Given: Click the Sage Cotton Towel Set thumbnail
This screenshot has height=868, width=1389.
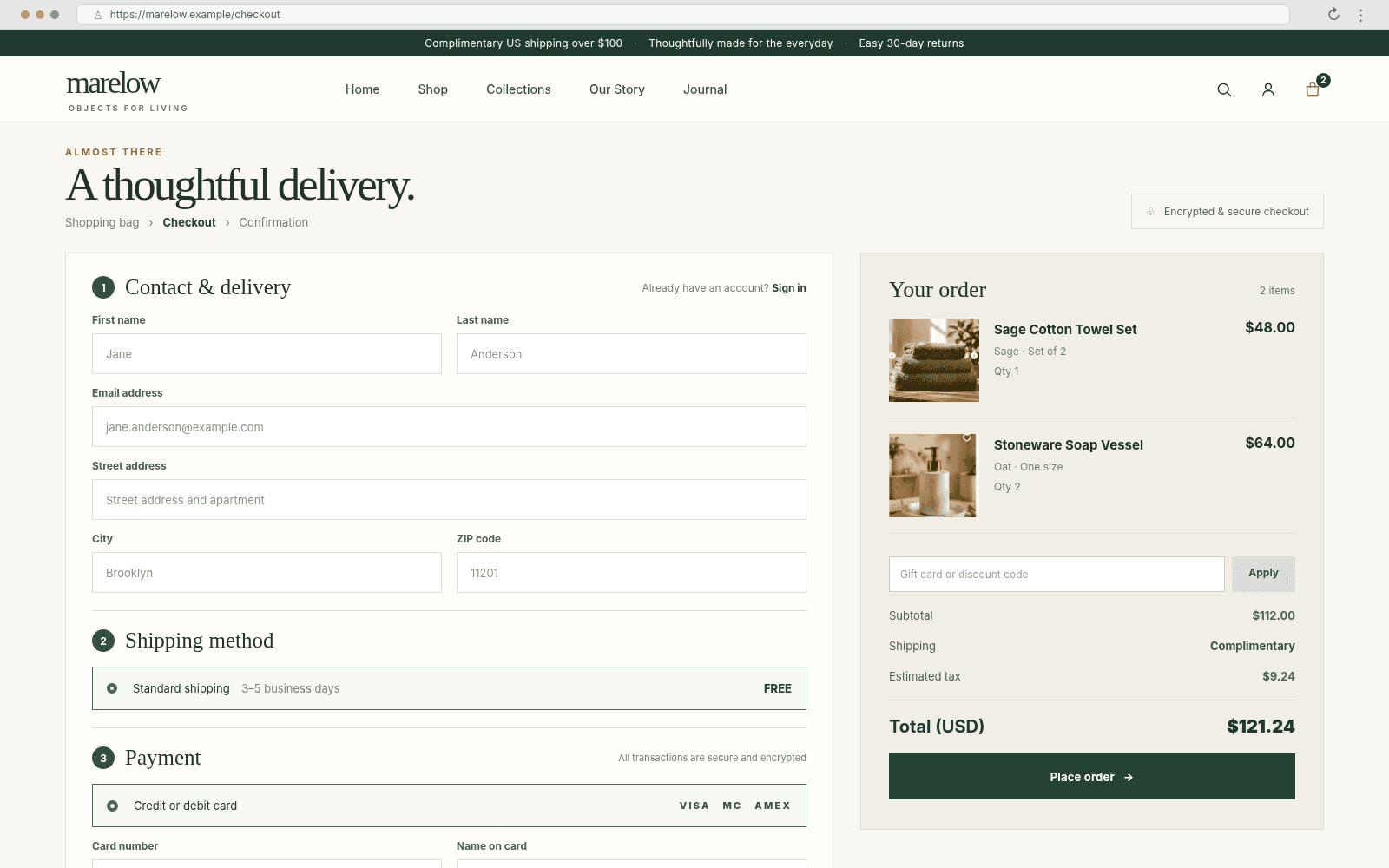Looking at the screenshot, I should [934, 360].
